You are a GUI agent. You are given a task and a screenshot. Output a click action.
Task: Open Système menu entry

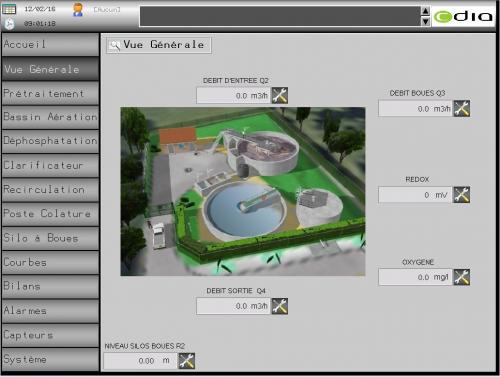click(x=50, y=359)
